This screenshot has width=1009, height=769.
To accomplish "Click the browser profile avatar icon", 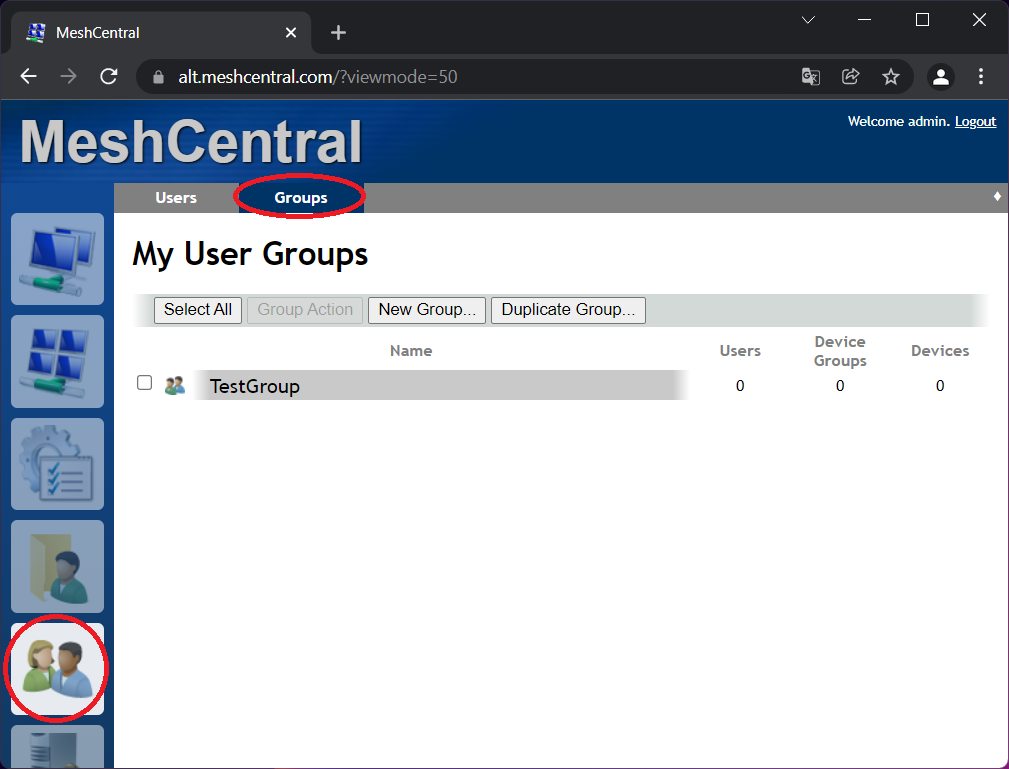I will [x=940, y=76].
